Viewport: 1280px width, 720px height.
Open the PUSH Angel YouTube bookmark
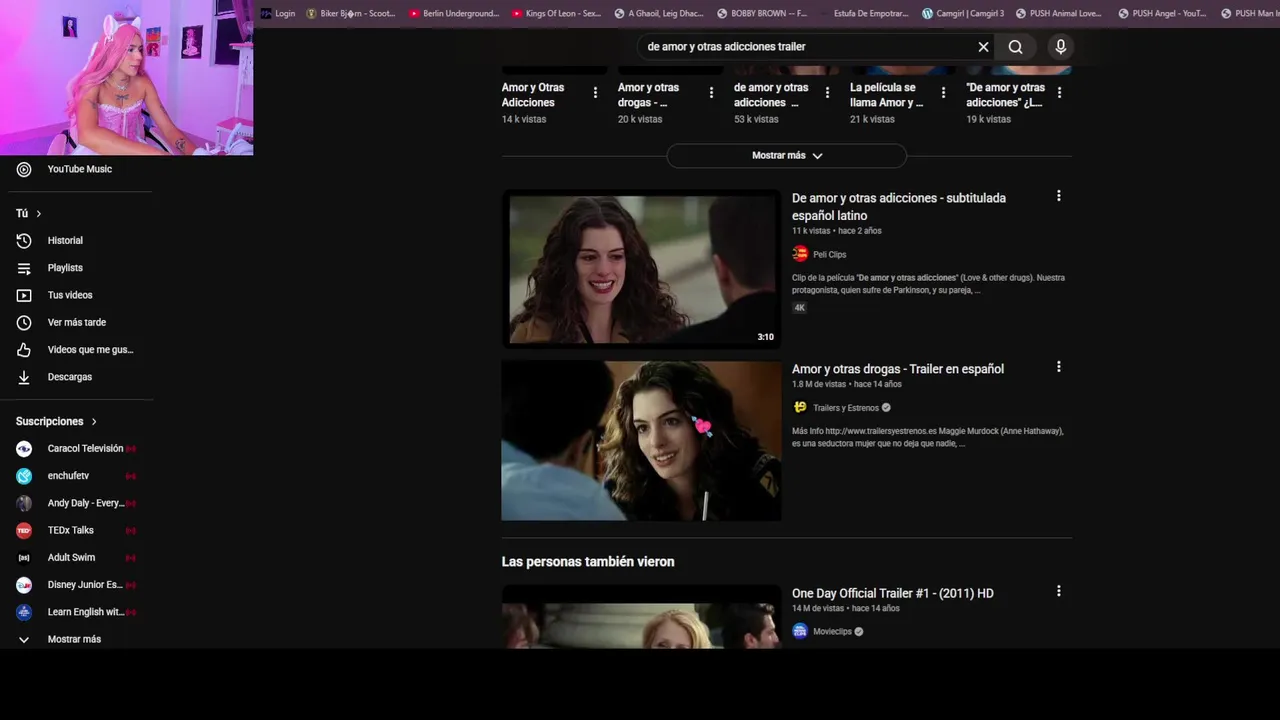tap(1162, 13)
